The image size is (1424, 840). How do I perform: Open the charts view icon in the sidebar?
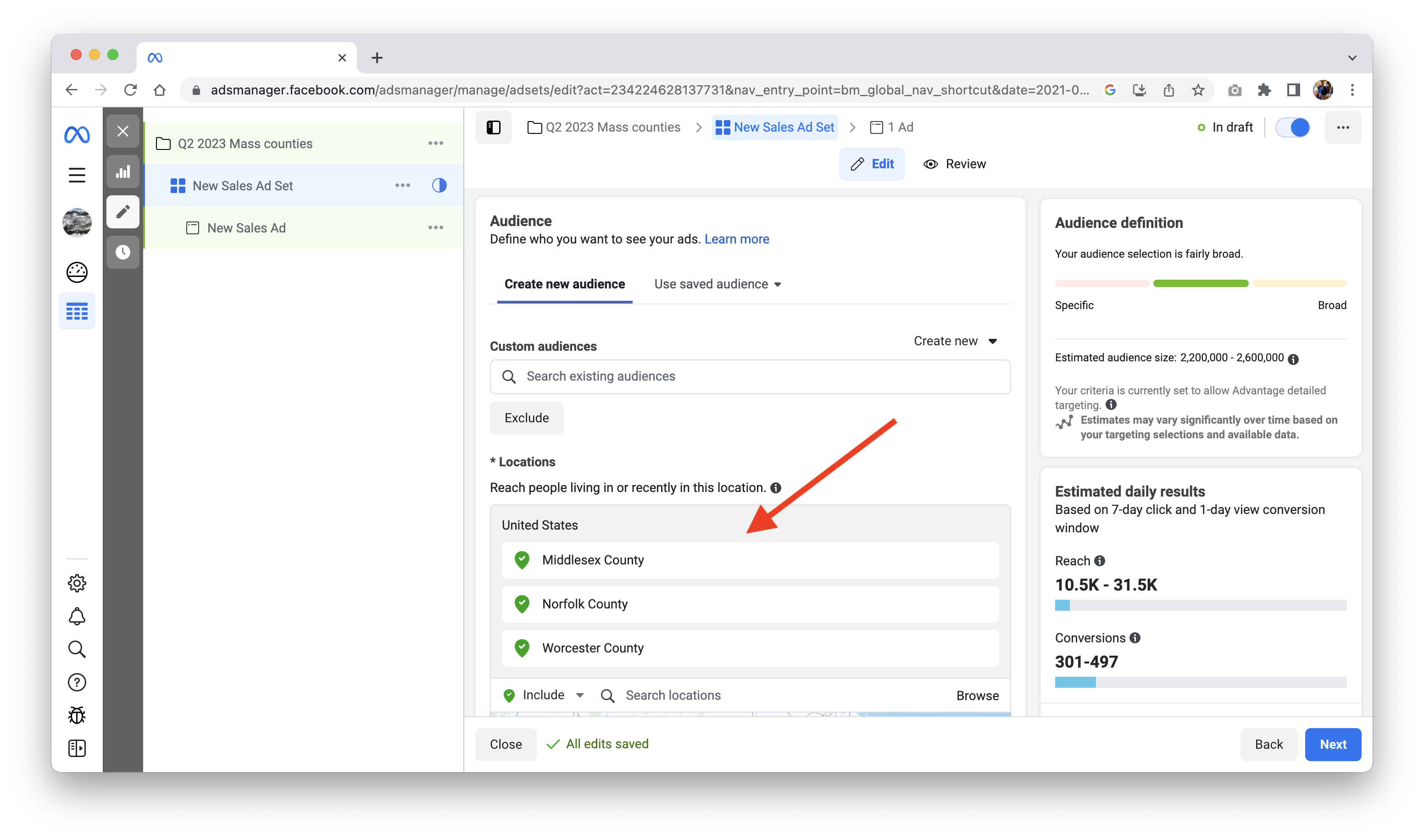(123, 171)
